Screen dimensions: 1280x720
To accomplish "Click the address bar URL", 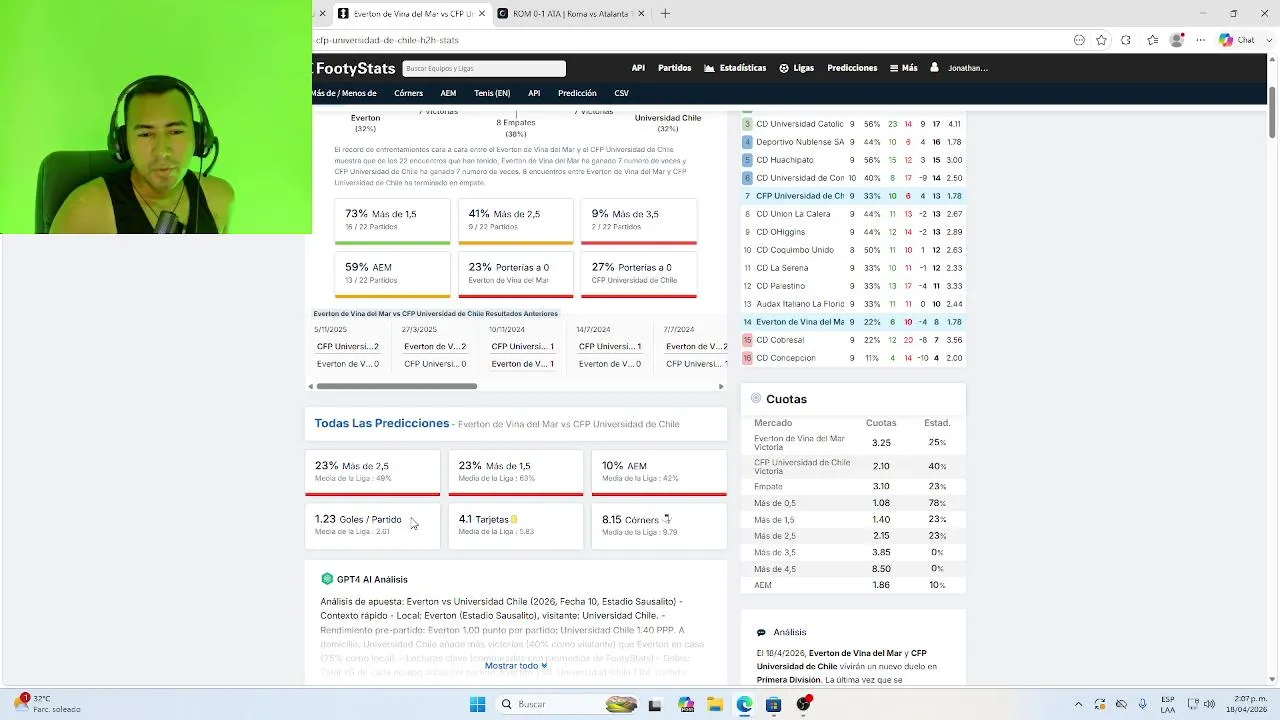I will pos(387,40).
